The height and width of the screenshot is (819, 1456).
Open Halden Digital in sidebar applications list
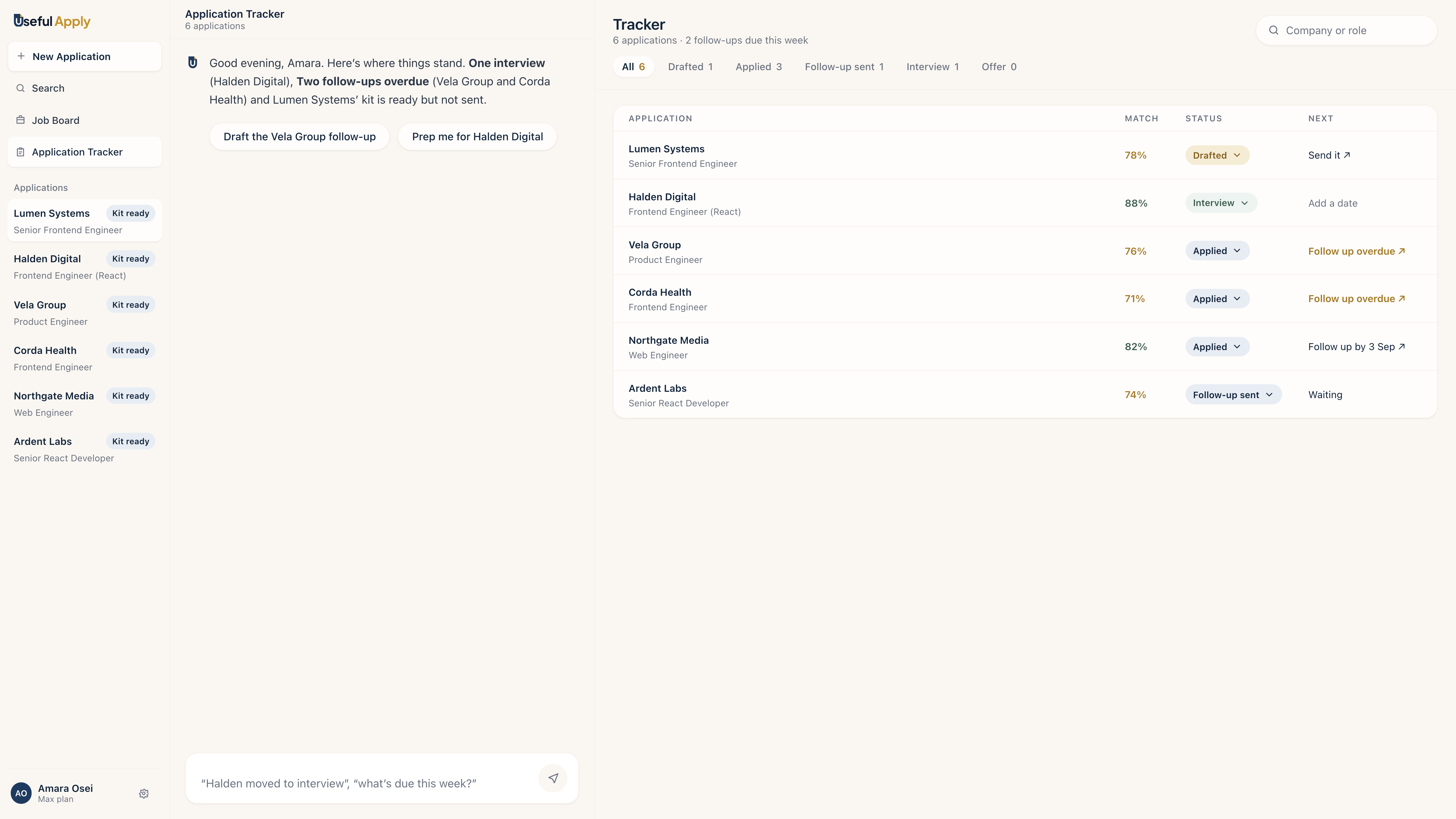coord(85,267)
